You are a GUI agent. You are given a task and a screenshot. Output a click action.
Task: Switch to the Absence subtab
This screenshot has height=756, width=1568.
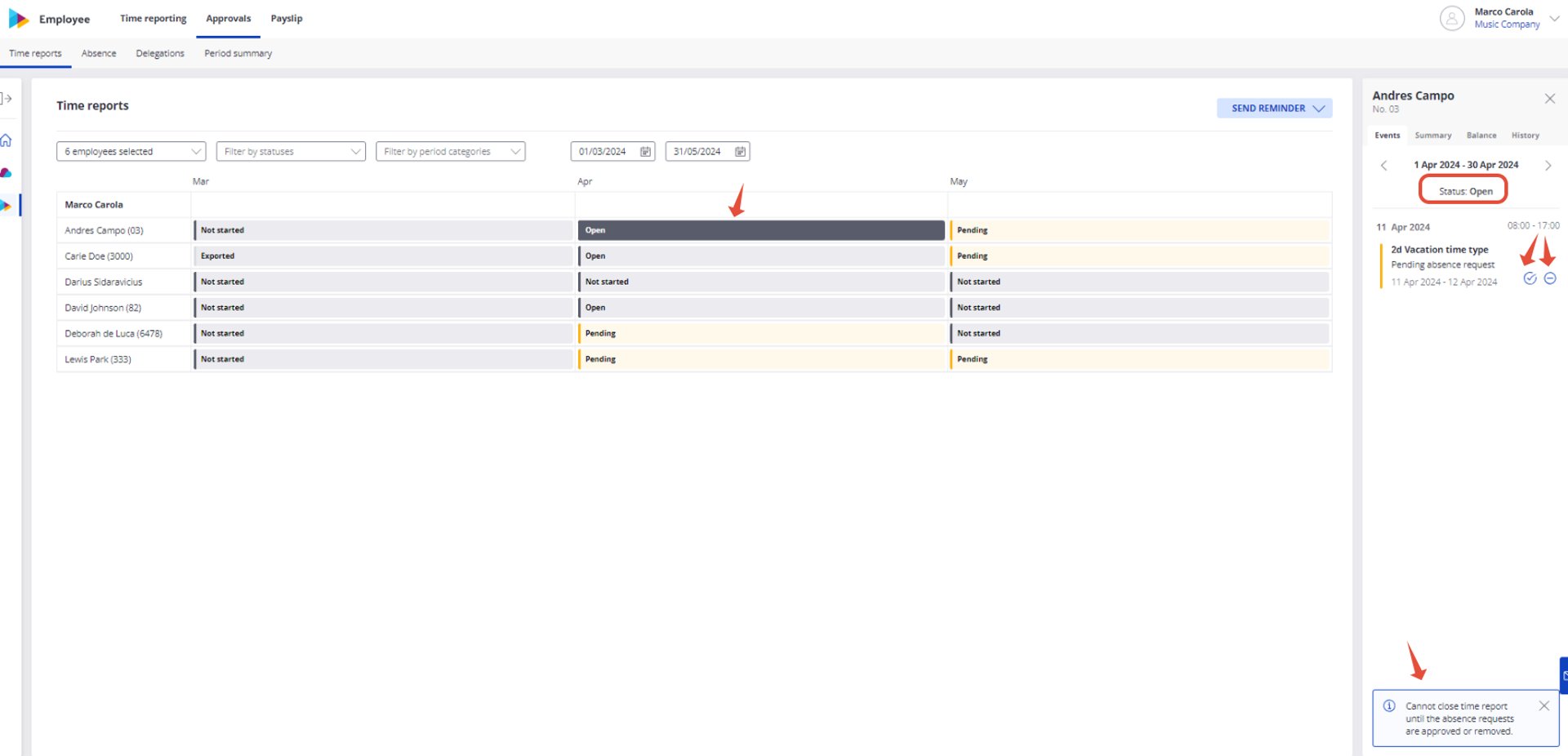99,54
